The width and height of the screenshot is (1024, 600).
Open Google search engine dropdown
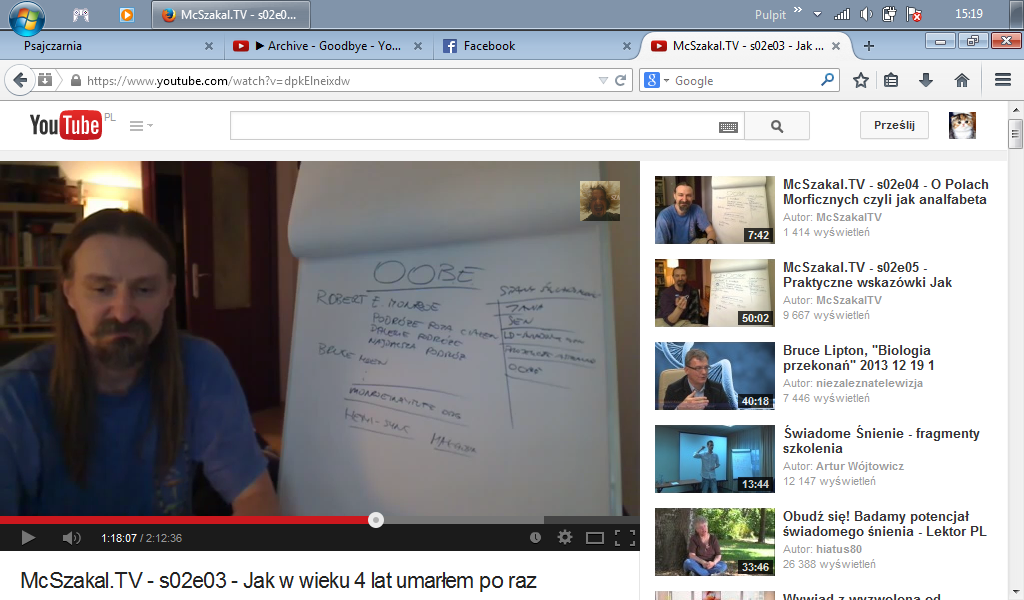656,80
